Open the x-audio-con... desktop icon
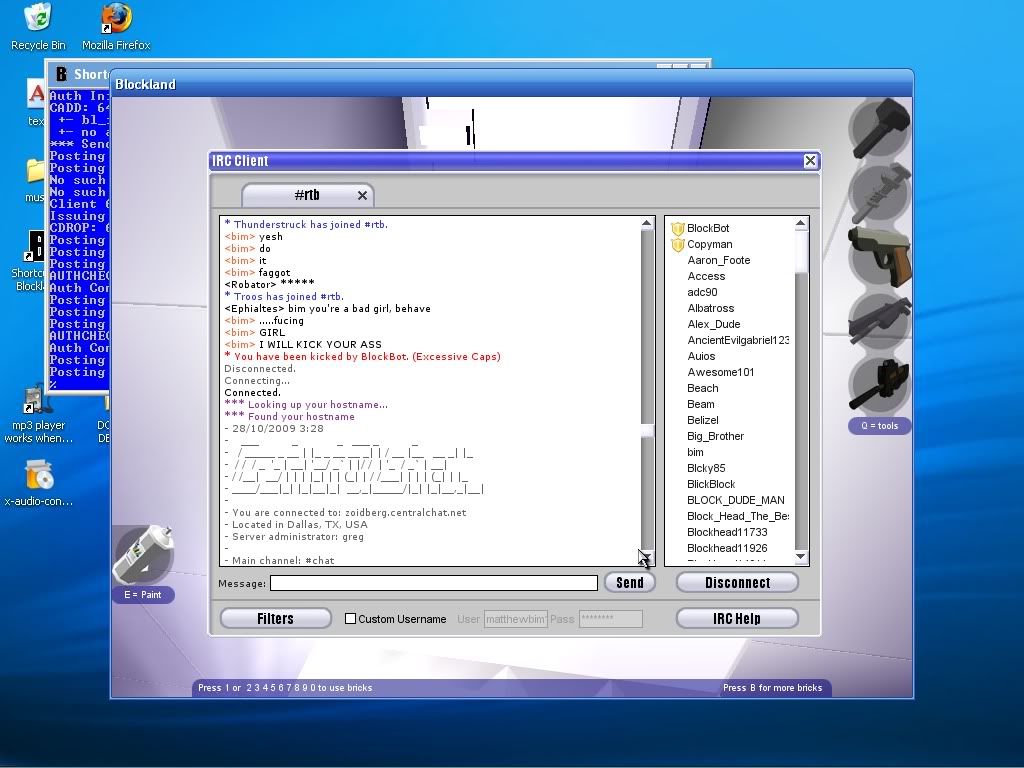This screenshot has width=1024, height=768. point(39,483)
